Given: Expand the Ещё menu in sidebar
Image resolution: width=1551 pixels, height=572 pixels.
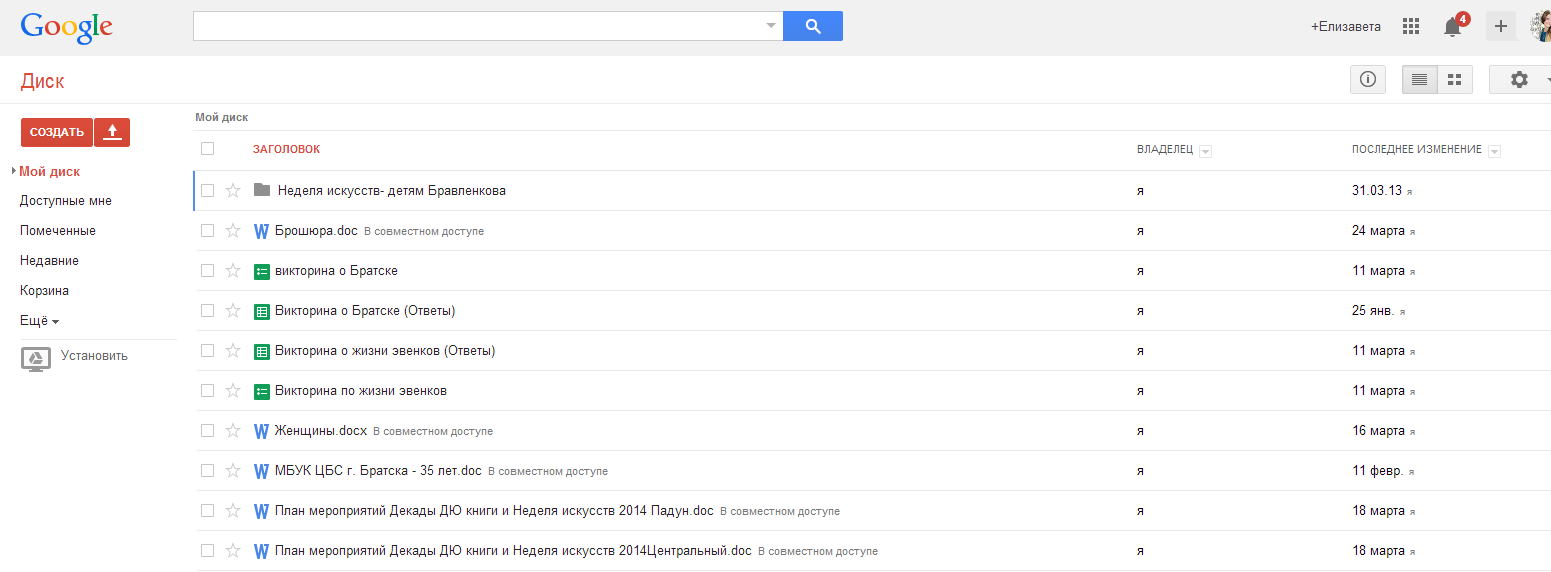Looking at the screenshot, I should coord(40,321).
